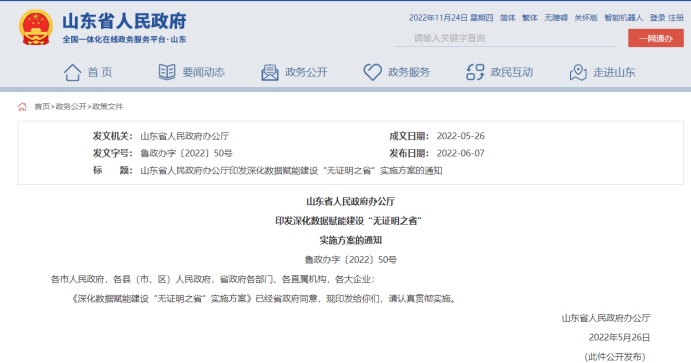Click the date 2022年11月24日 星期四
Viewport: 691px width, 363px height.
coord(451,18)
